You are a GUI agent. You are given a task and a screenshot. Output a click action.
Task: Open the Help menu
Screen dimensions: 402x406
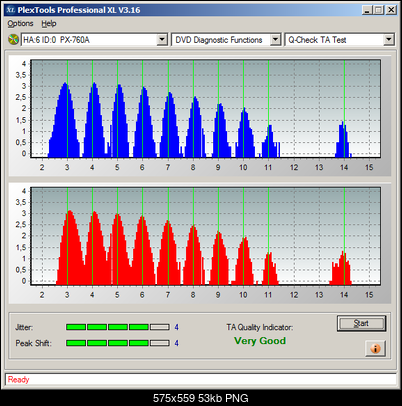coord(49,24)
